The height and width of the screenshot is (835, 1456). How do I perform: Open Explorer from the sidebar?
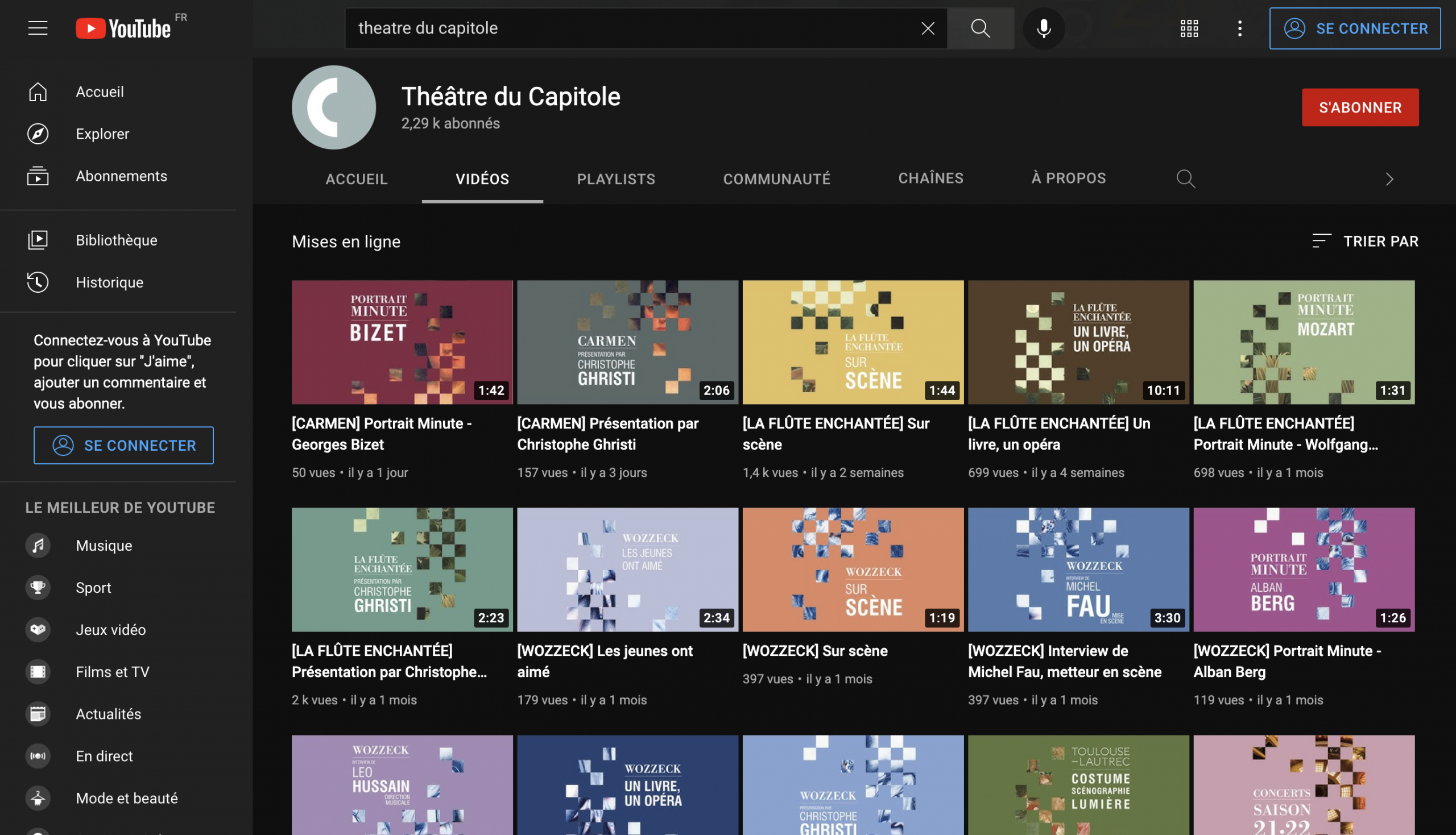pyautogui.click(x=102, y=134)
